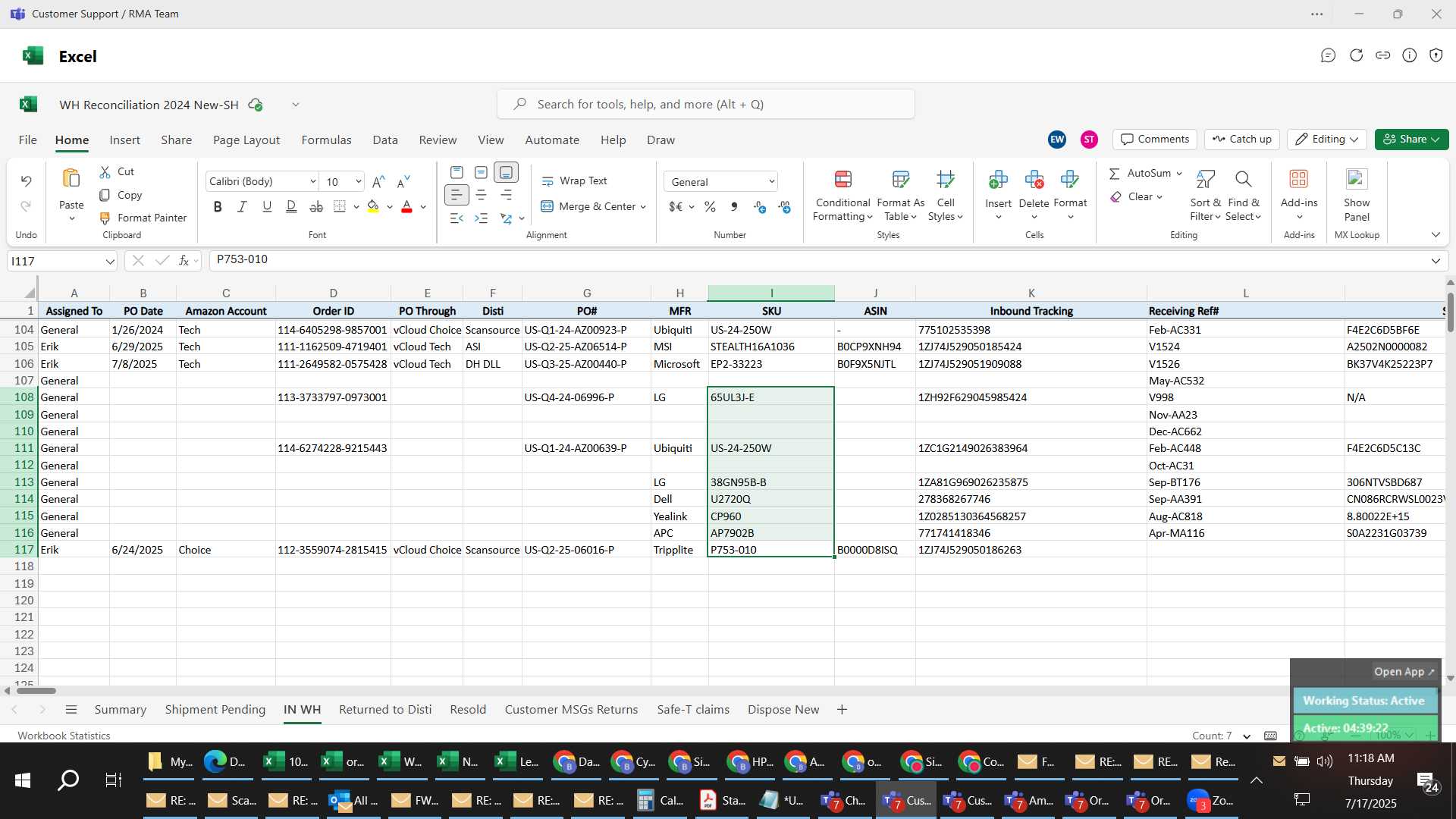Open the Teams chat conversation icon

click(x=1328, y=55)
